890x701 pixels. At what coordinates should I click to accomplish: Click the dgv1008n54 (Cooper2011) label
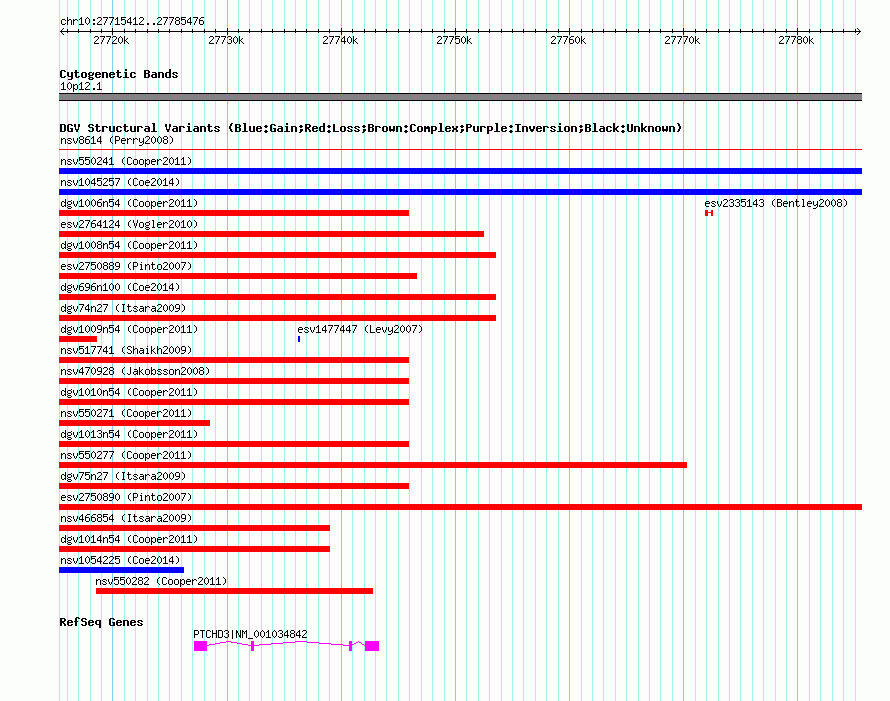click(x=129, y=245)
